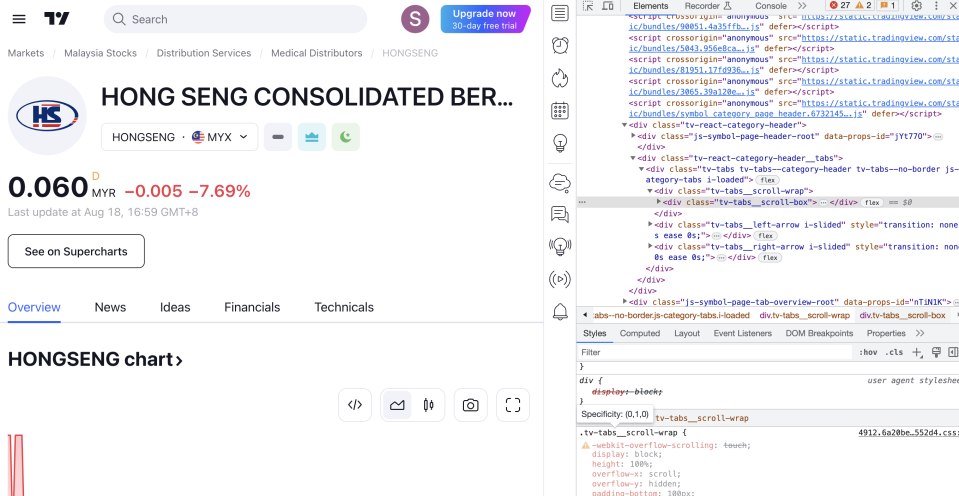Collapse the tv-react-category-header__tabs div node

[633, 158]
